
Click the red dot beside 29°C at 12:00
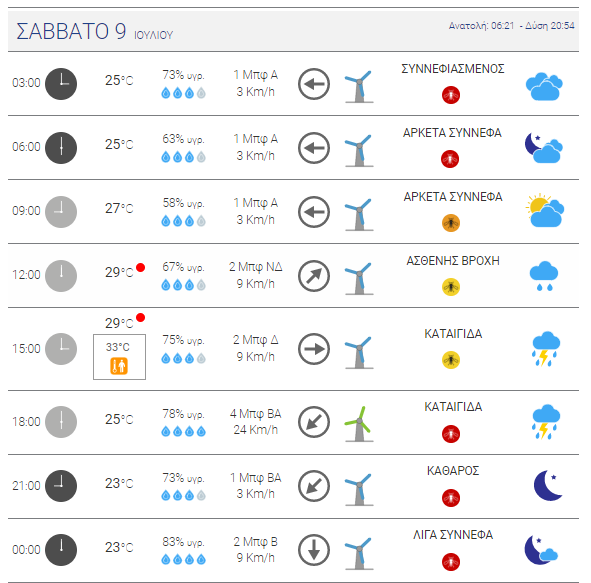[x=141, y=268]
